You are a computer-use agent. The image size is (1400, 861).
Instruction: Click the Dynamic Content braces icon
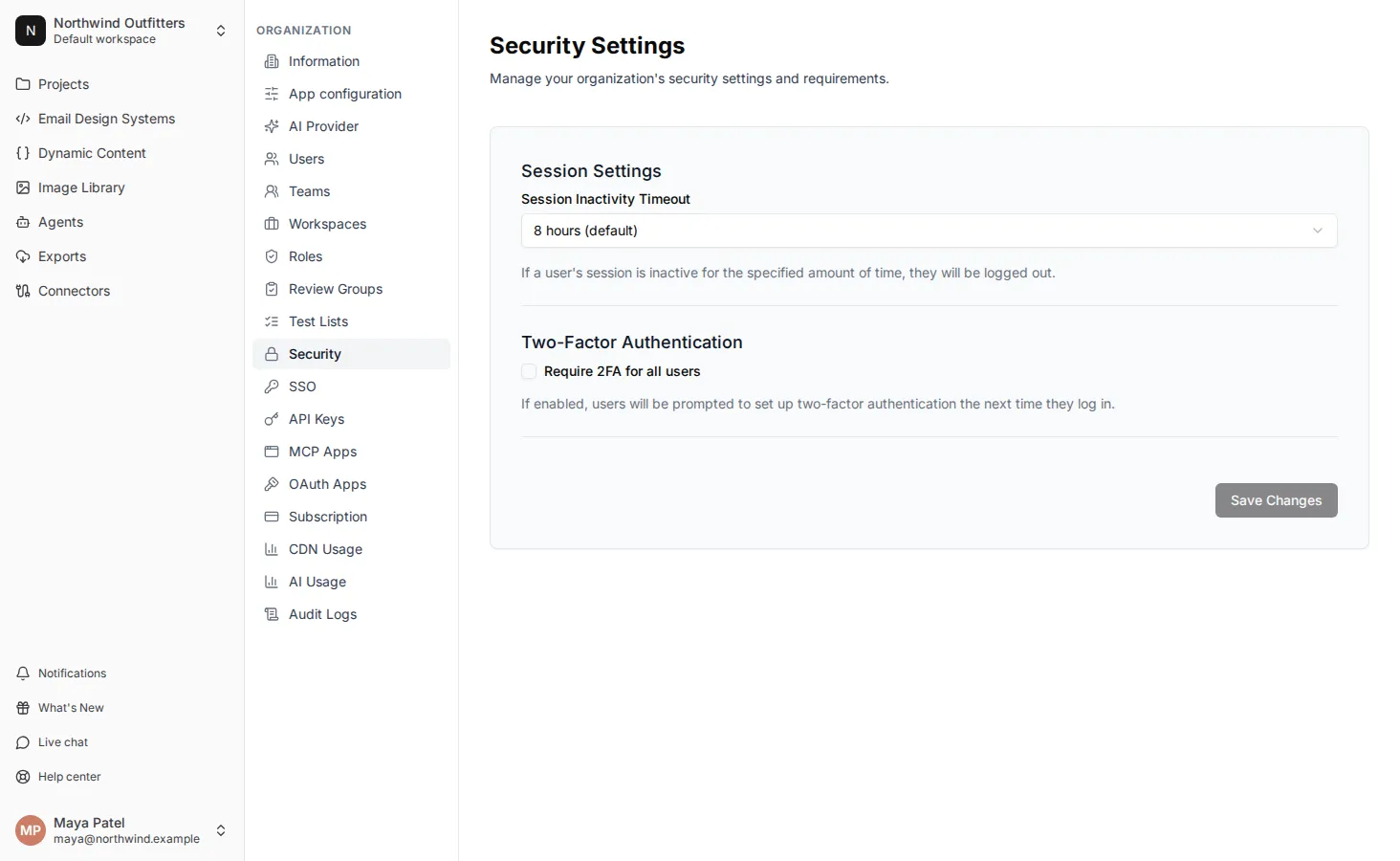[x=23, y=153]
